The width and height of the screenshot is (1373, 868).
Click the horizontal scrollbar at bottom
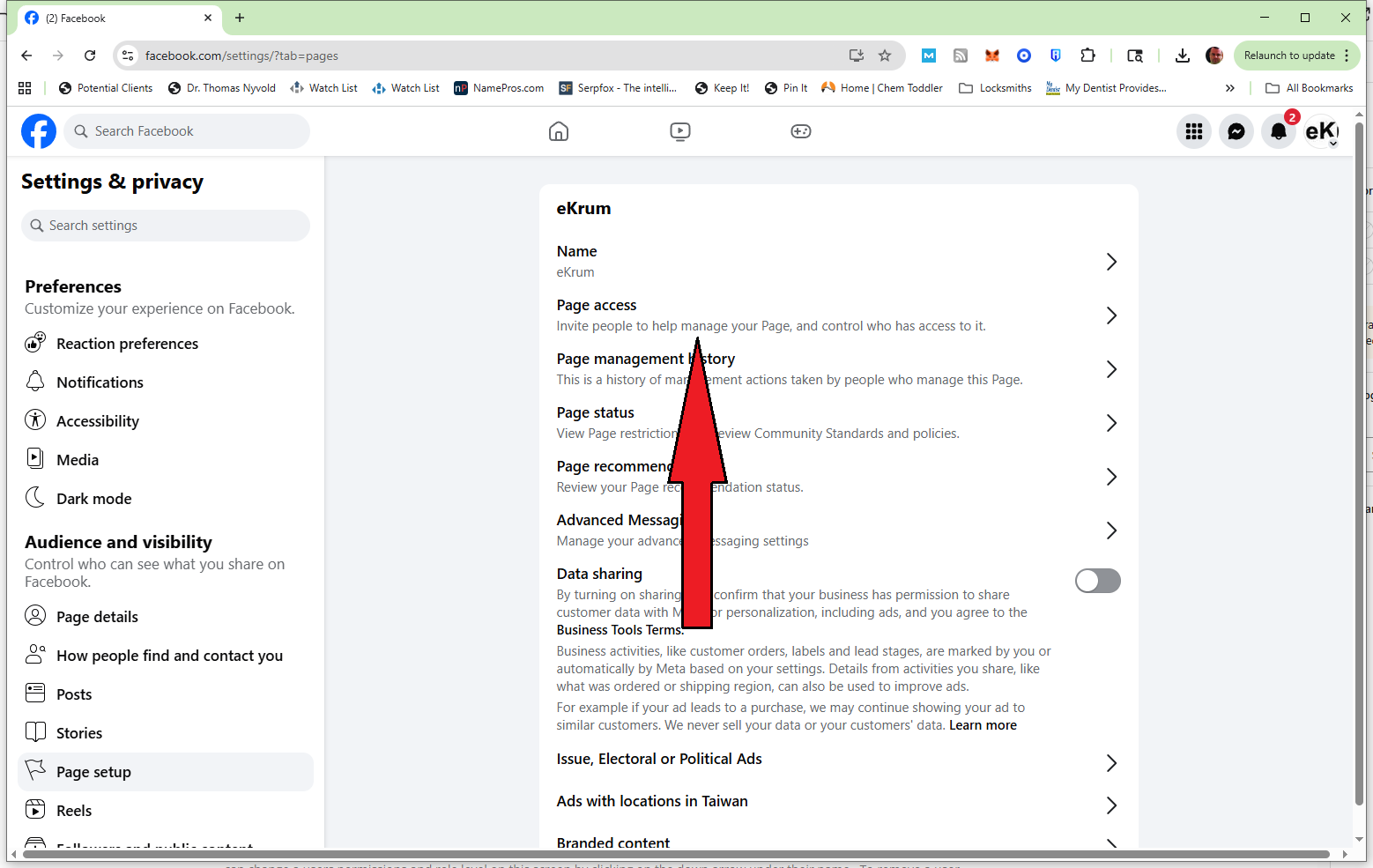click(676, 854)
